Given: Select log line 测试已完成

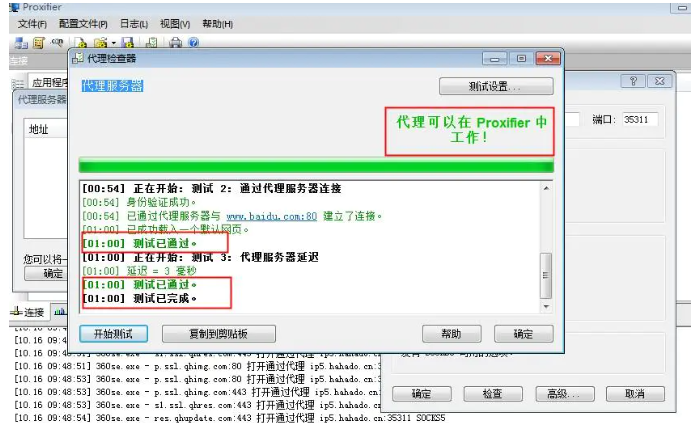Looking at the screenshot, I should (139, 299).
